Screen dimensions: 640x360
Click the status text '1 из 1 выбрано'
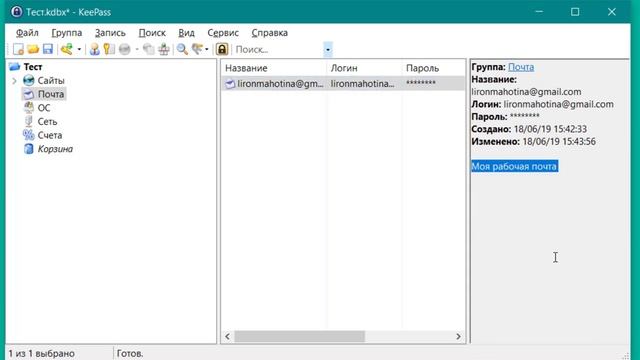pos(42,353)
